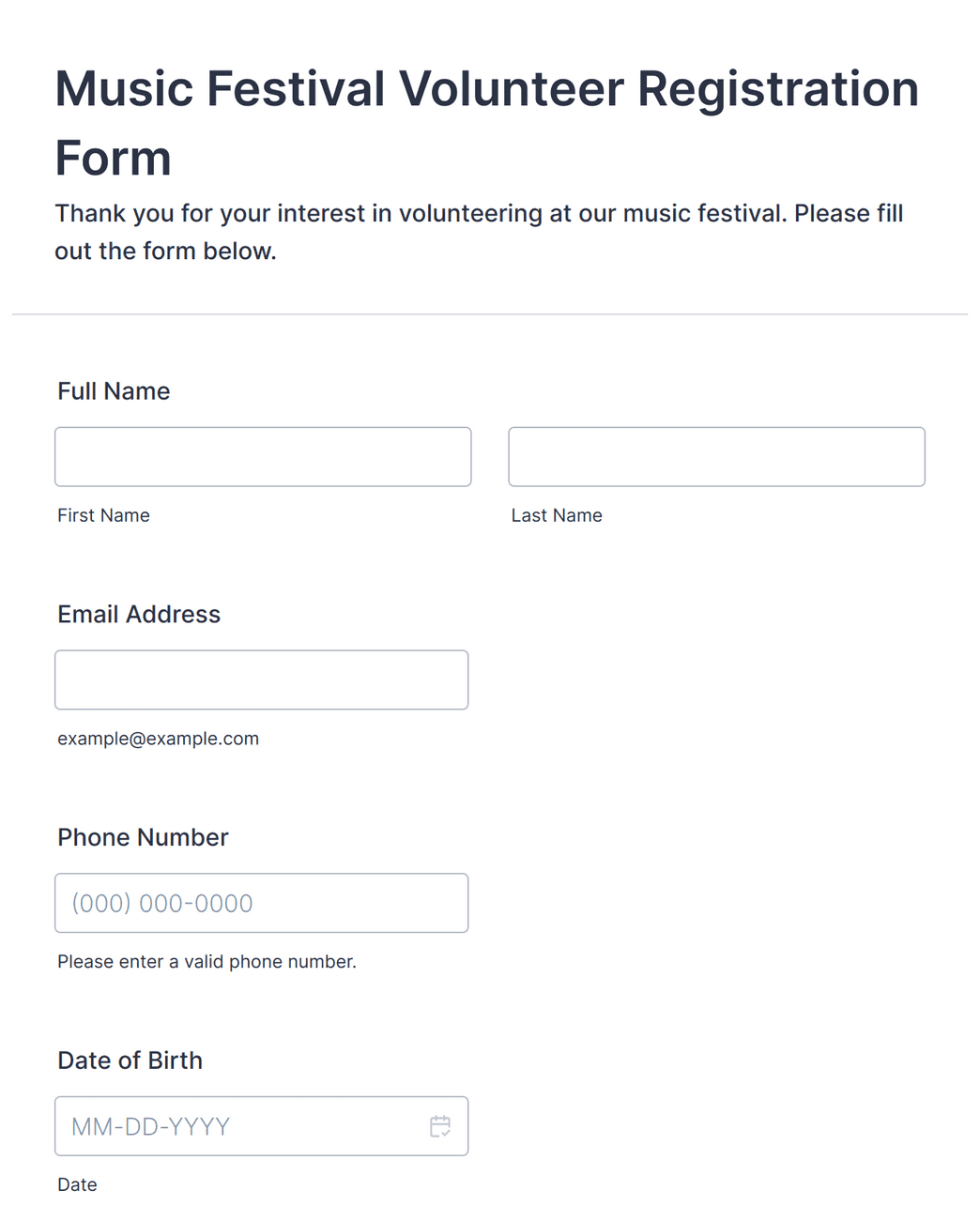Click the horizontal divider below header
Viewport: 980px width, 1206px height.
490,314
